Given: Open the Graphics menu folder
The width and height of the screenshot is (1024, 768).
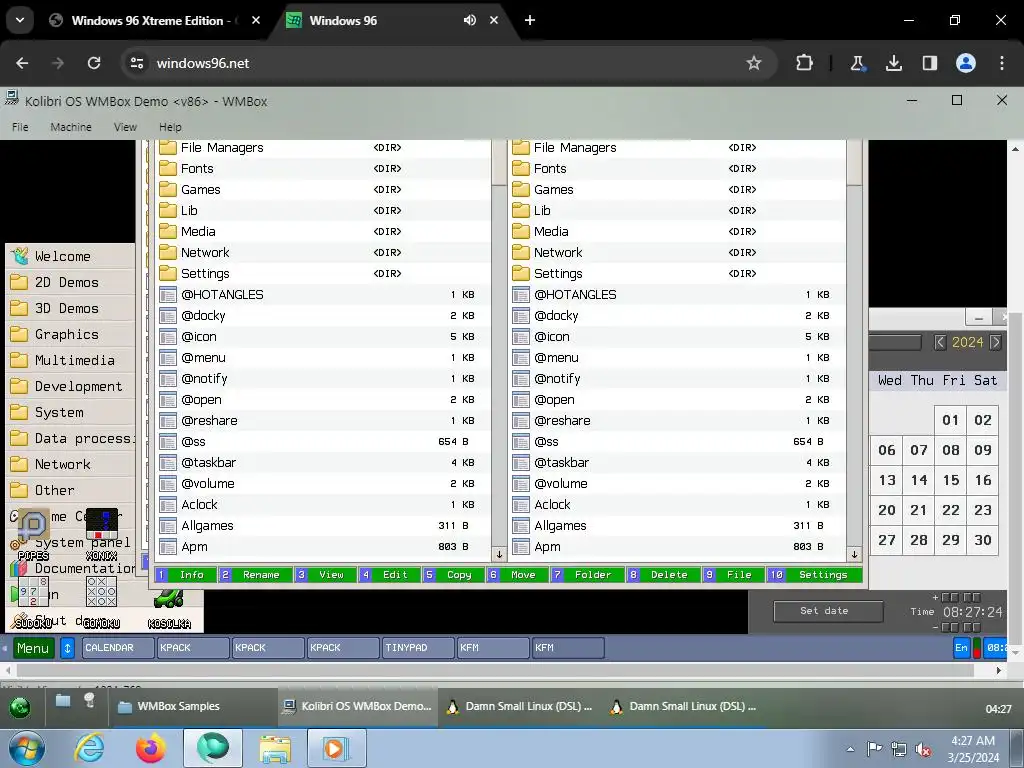Looking at the screenshot, I should [71, 334].
